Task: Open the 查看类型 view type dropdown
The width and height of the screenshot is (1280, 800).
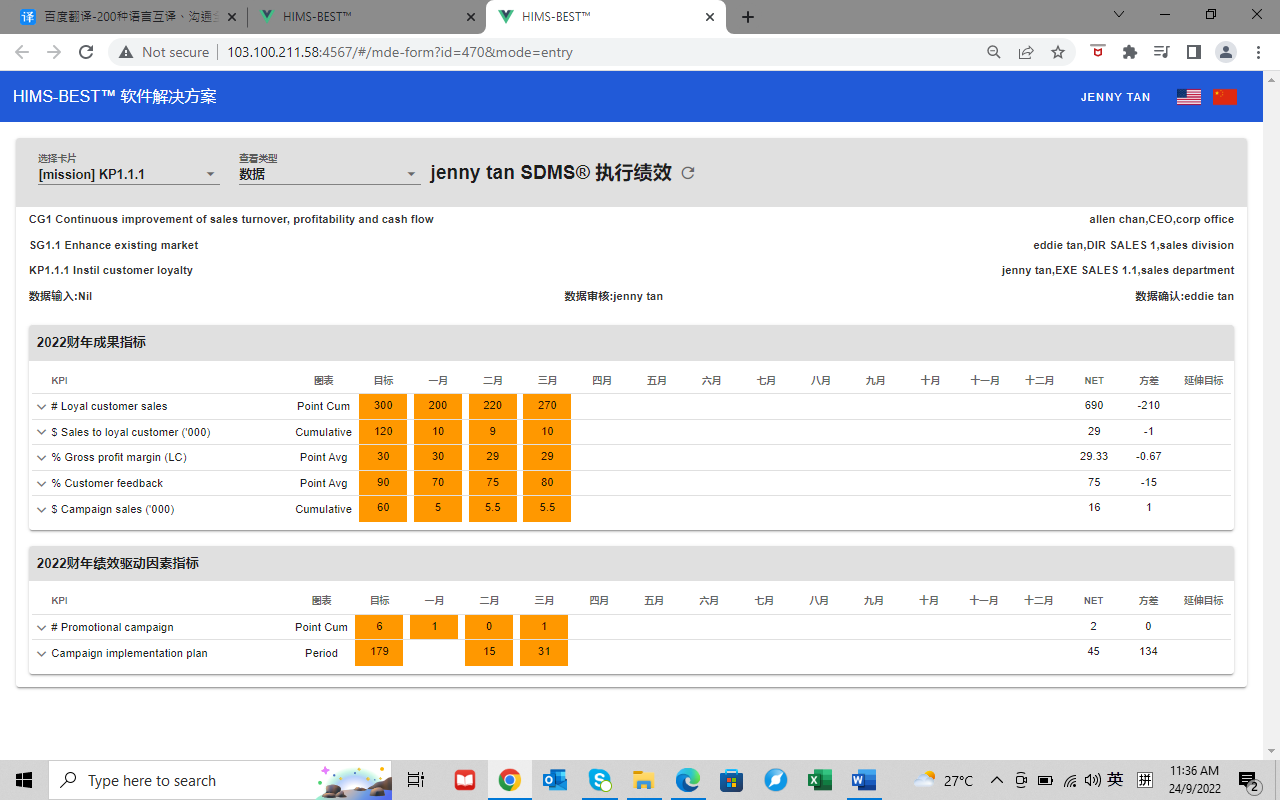Action: point(328,174)
